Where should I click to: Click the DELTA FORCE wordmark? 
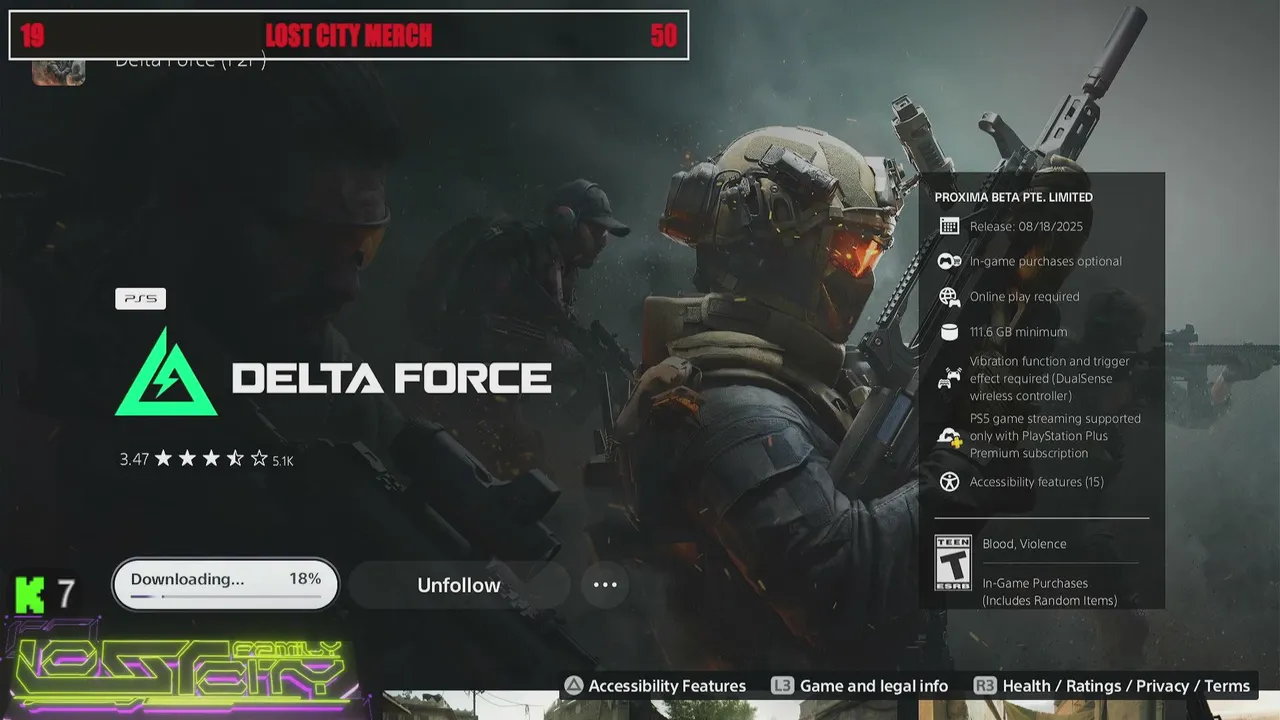391,378
